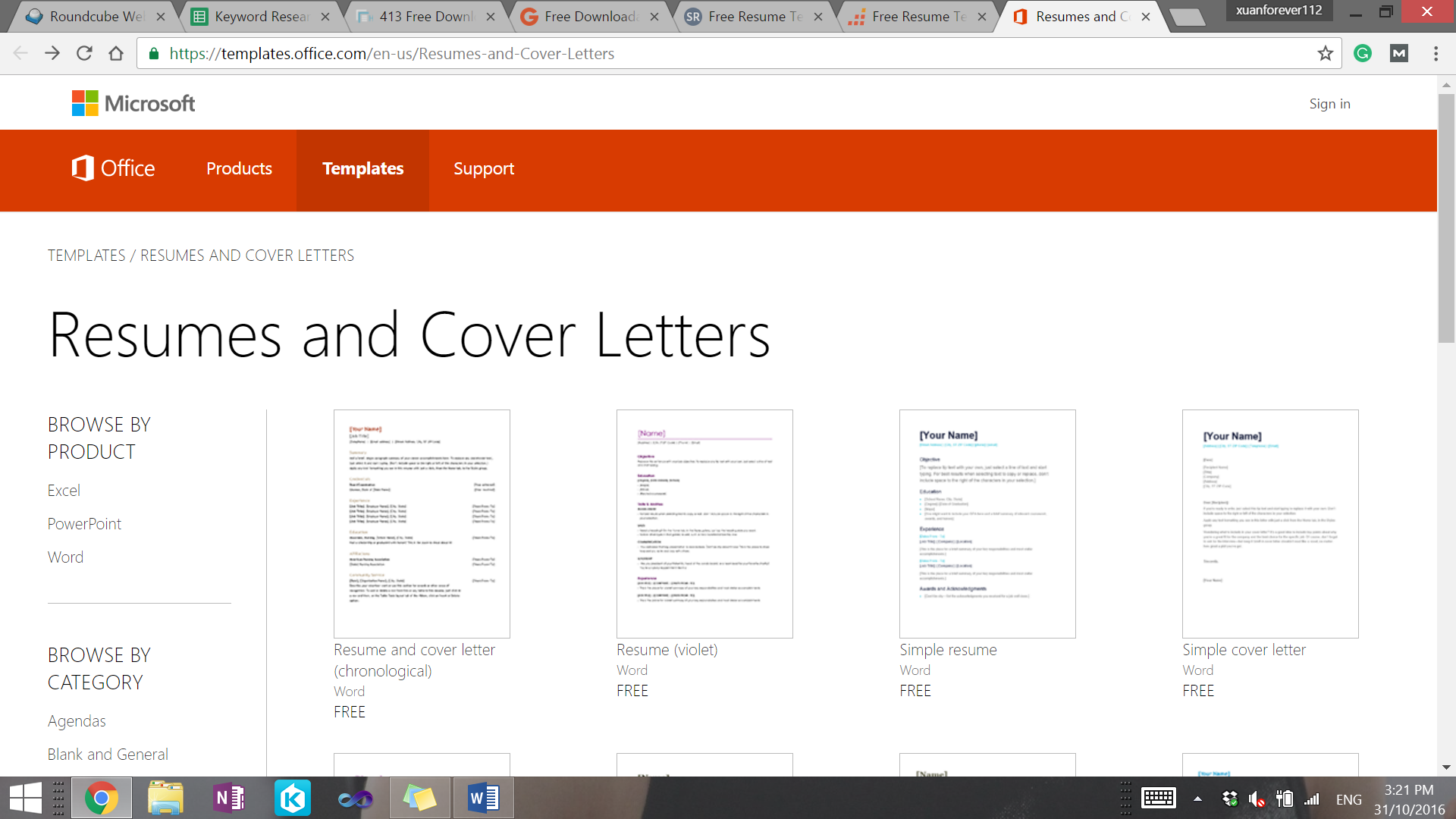Open the Products menu

(239, 168)
